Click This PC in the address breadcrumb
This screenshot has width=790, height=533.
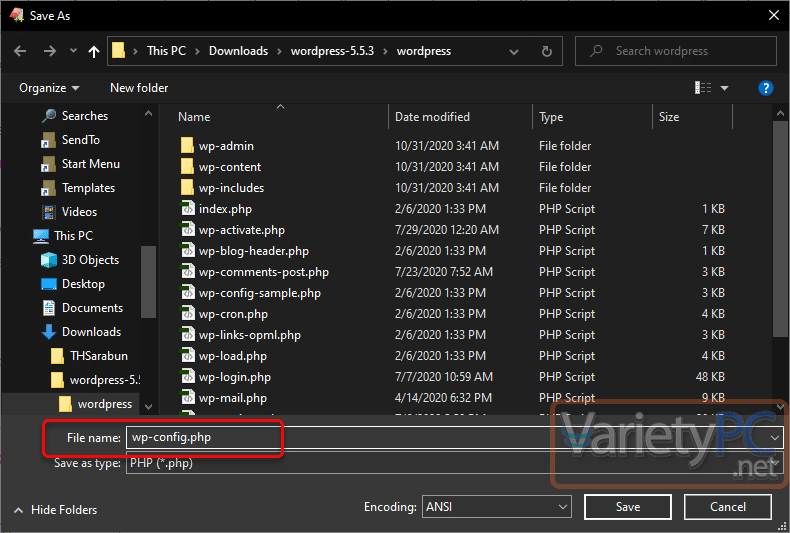tap(166, 51)
